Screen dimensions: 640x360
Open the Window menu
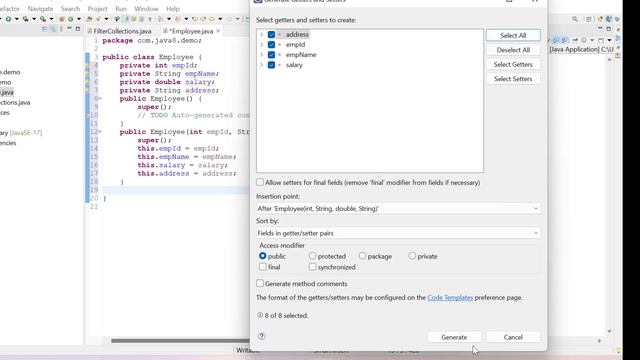coord(146,9)
